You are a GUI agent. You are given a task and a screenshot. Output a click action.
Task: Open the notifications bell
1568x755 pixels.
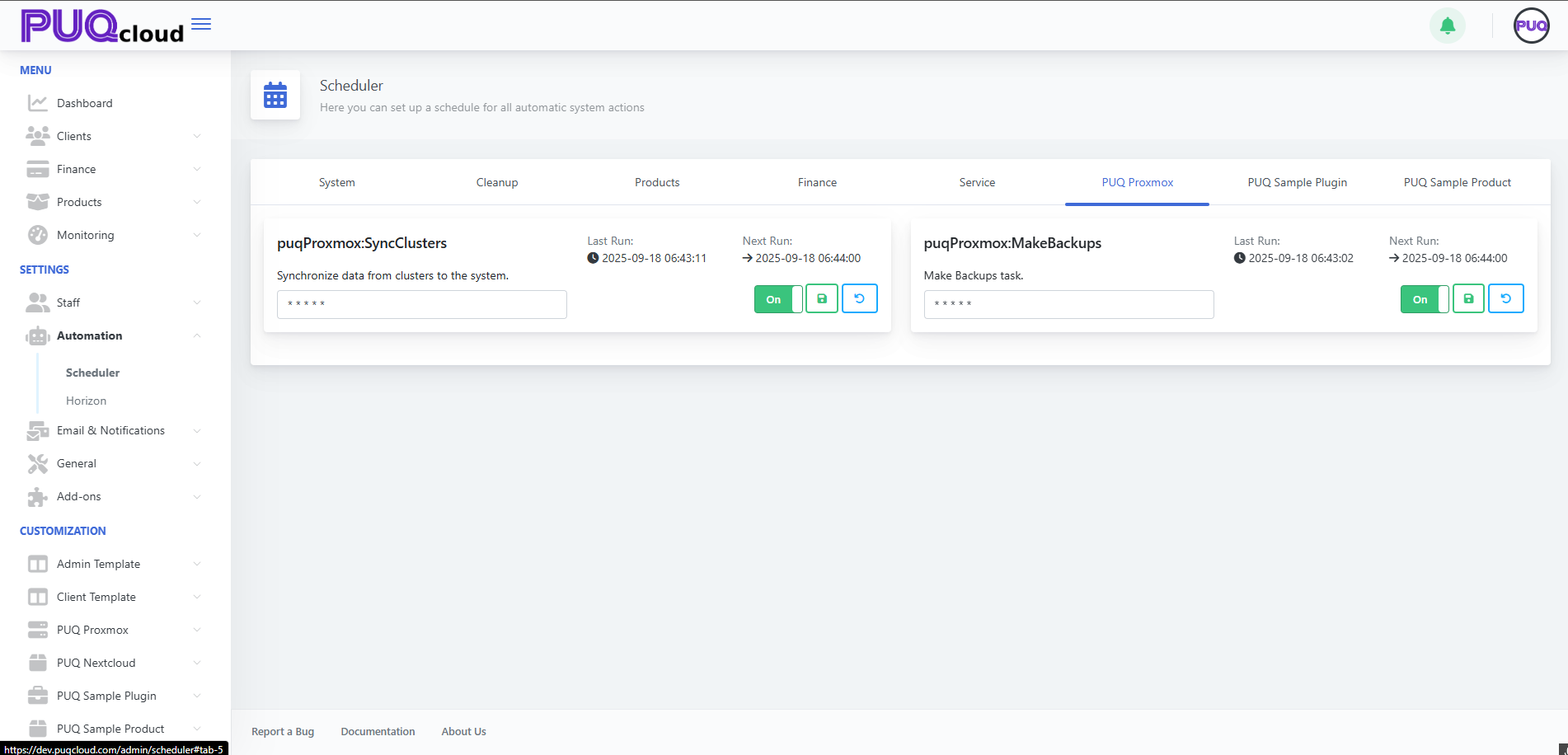click(x=1448, y=26)
